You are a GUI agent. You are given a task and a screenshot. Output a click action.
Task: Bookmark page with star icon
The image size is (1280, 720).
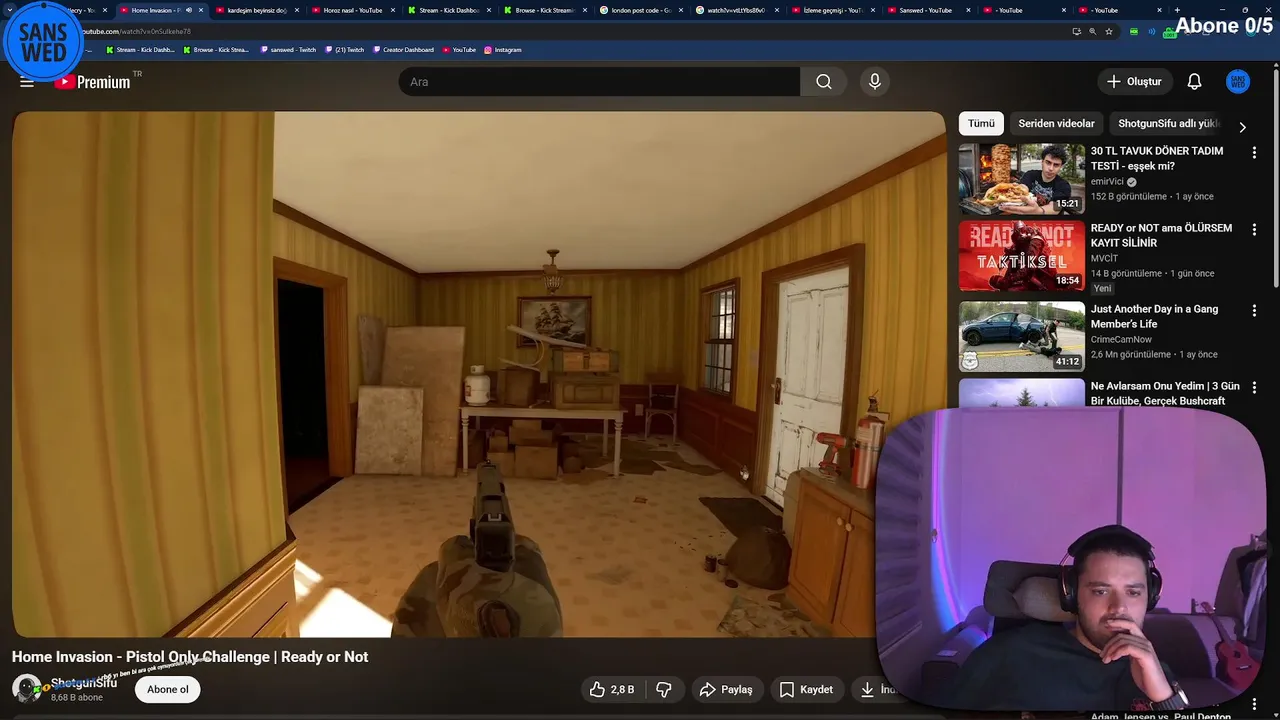1109,31
